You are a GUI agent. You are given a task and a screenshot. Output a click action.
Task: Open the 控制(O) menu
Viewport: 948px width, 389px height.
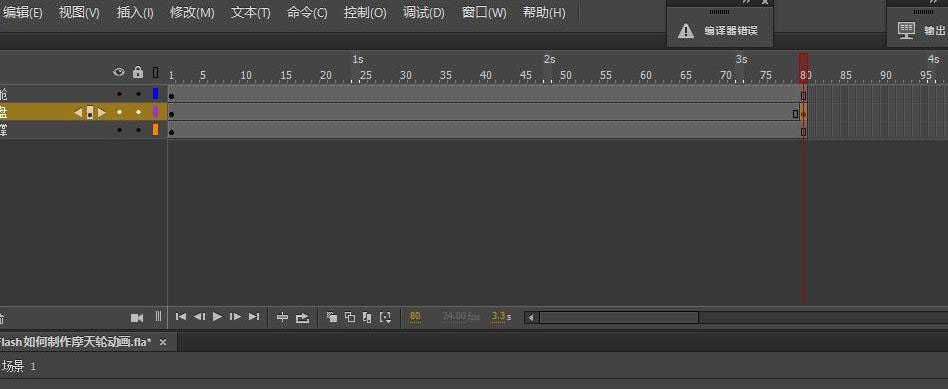365,12
